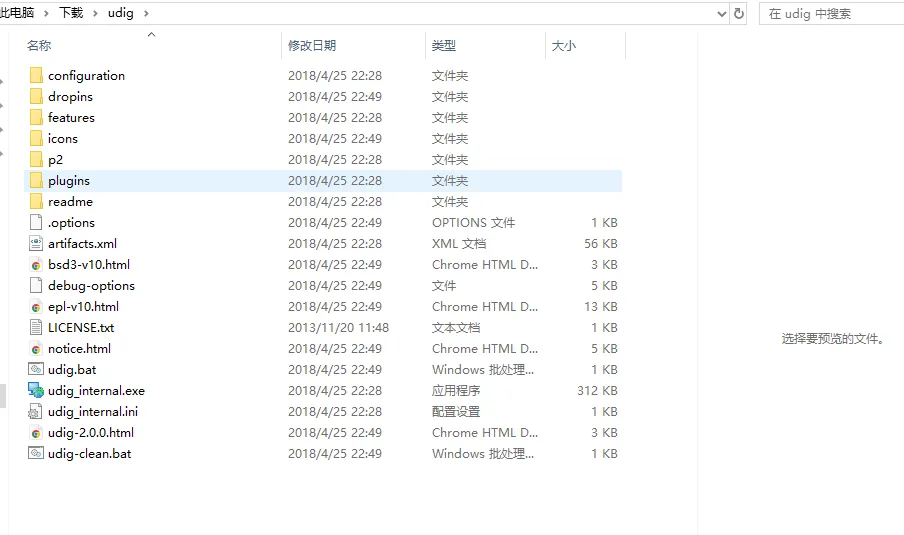Select the udig-clean.bat file name
This screenshot has height=535, width=904.
point(89,454)
